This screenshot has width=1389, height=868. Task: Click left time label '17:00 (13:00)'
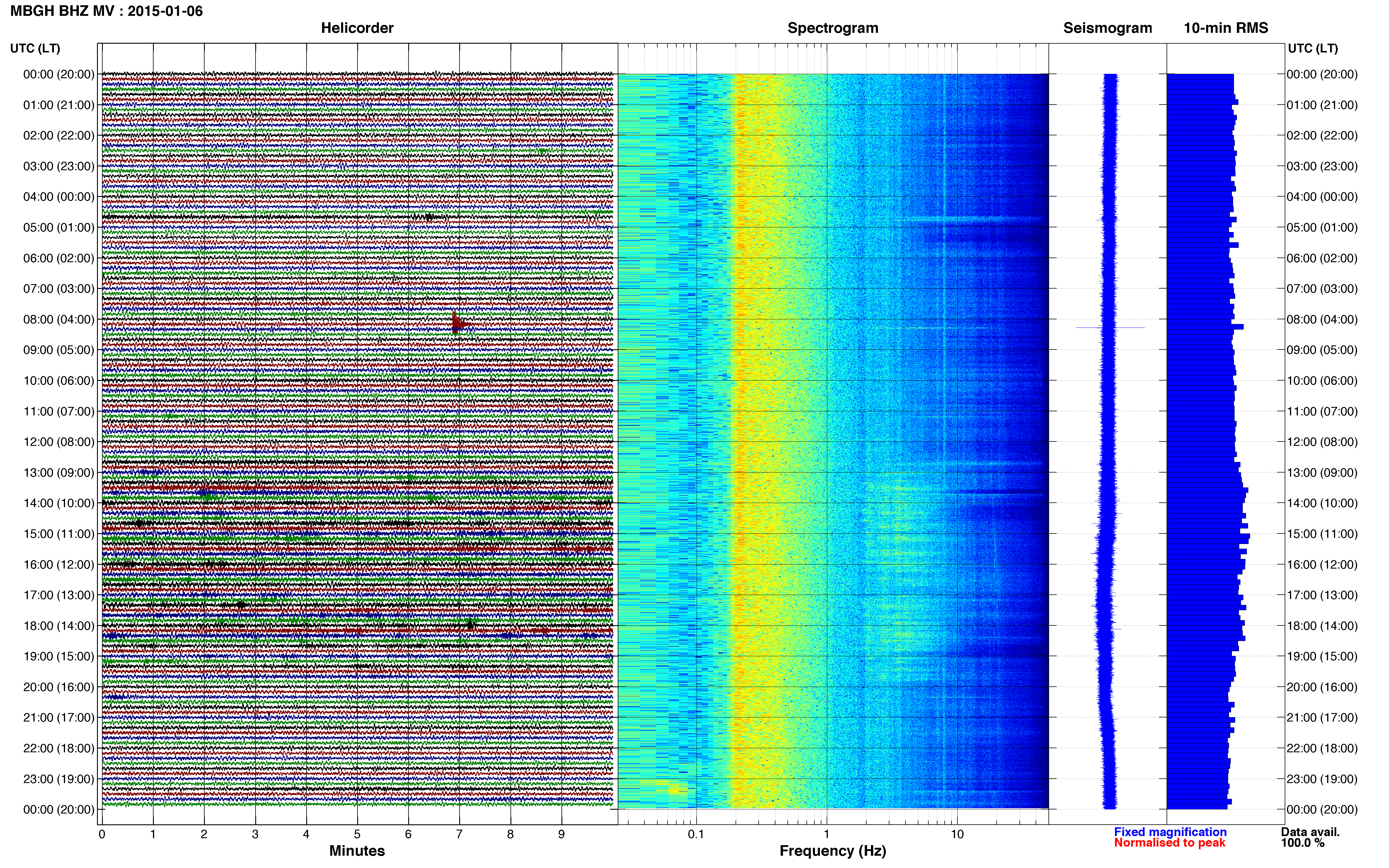click(59, 595)
